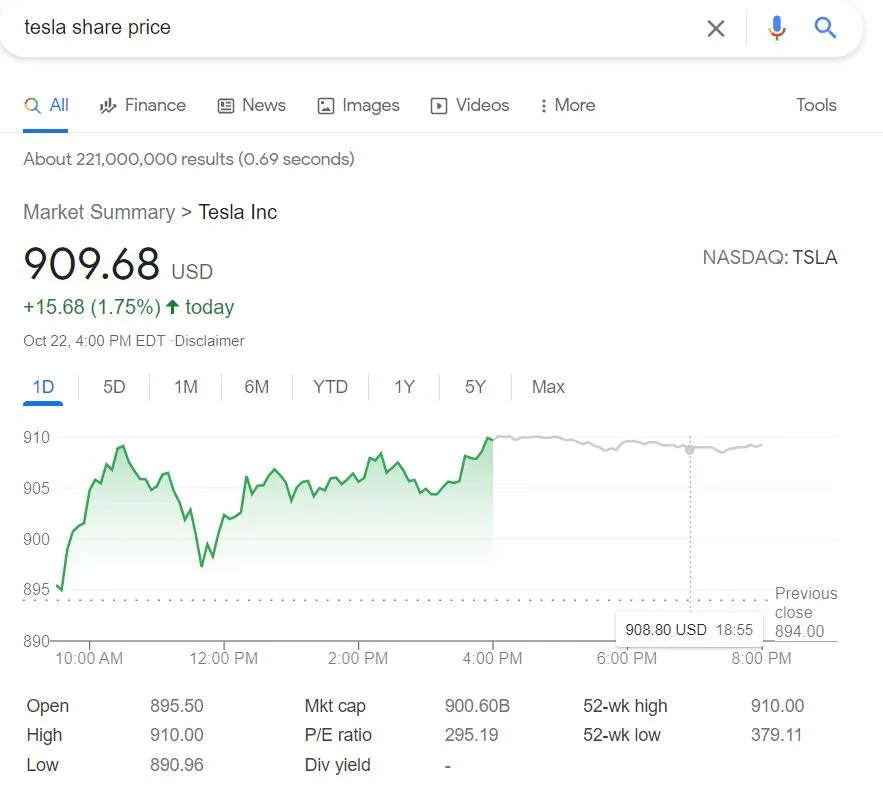Click the Div yield label
The width and height of the screenshot is (883, 792).
(x=337, y=765)
